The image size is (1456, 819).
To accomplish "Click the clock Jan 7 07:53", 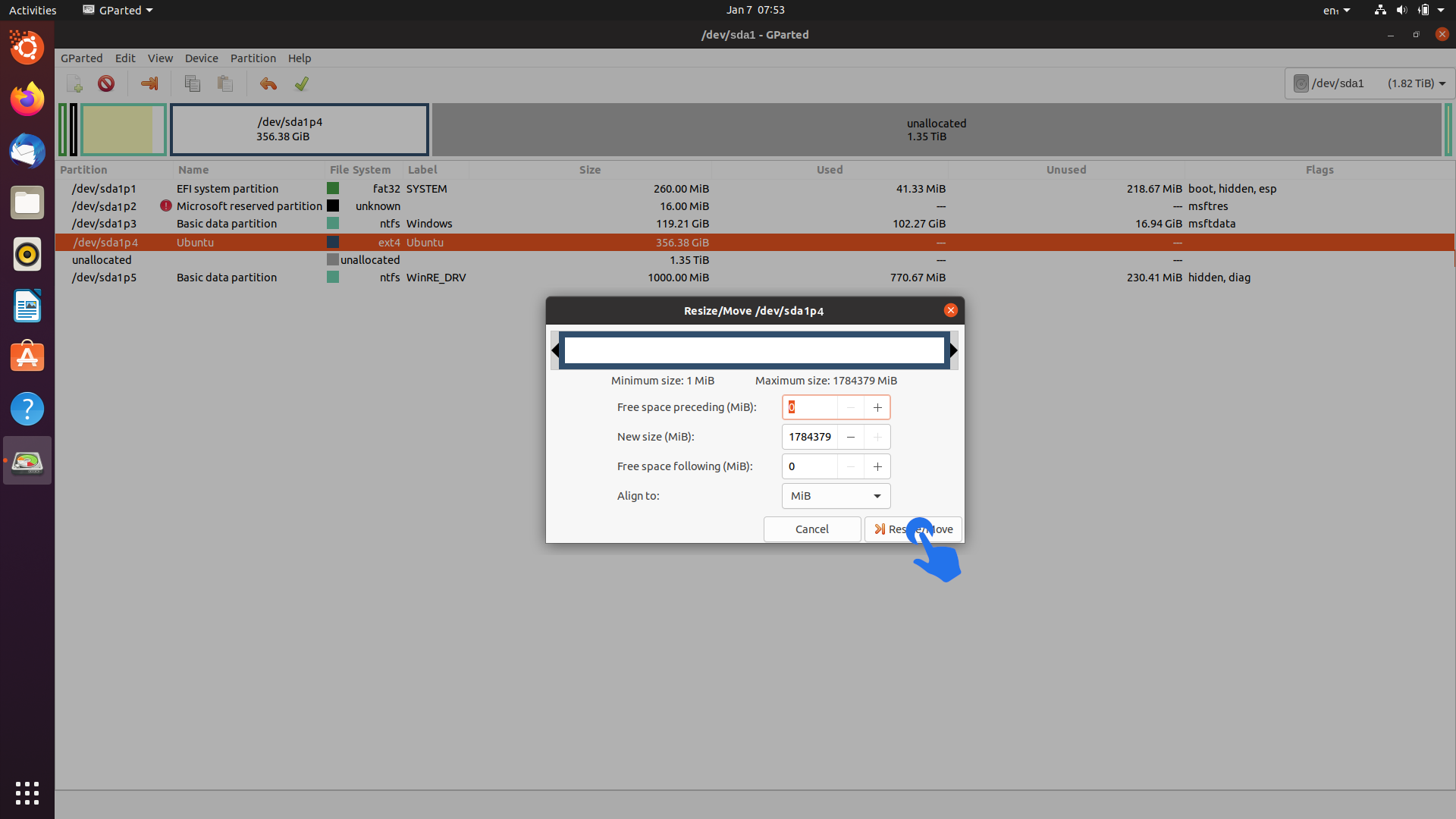I will point(755,10).
